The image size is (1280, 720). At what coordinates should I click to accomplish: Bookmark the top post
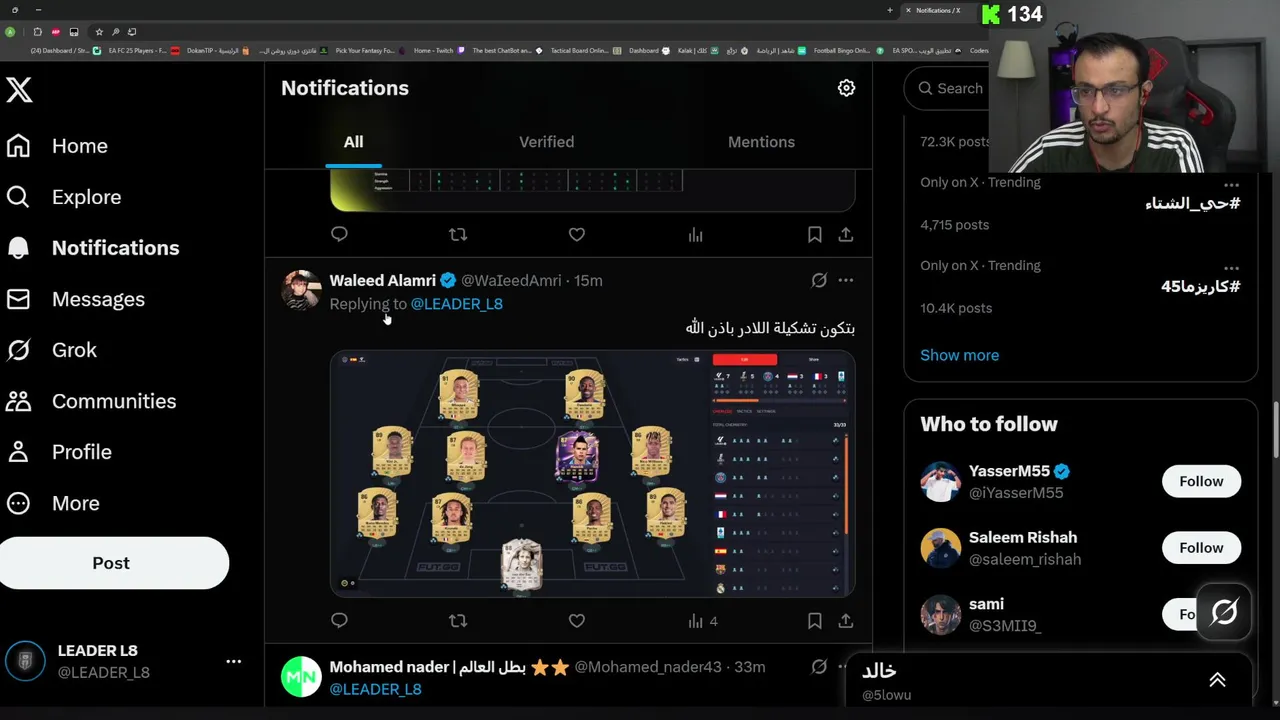[x=815, y=234]
